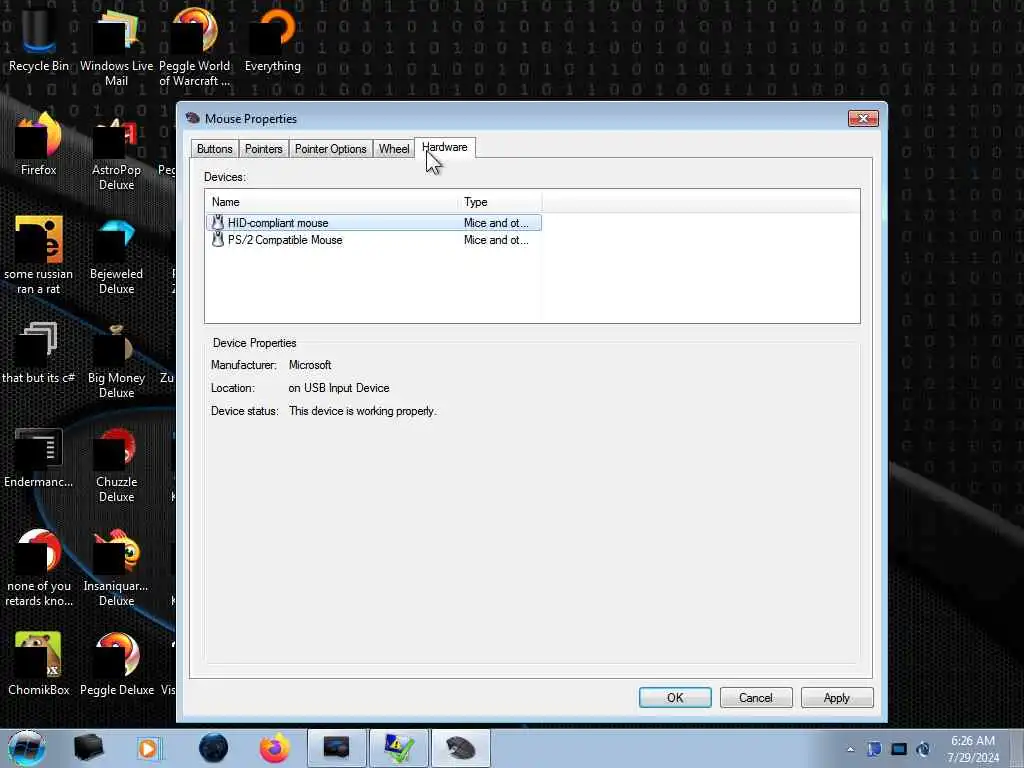Launch the media player taskbar icon
Image resolution: width=1024 pixels, height=768 pixels.
click(148, 748)
